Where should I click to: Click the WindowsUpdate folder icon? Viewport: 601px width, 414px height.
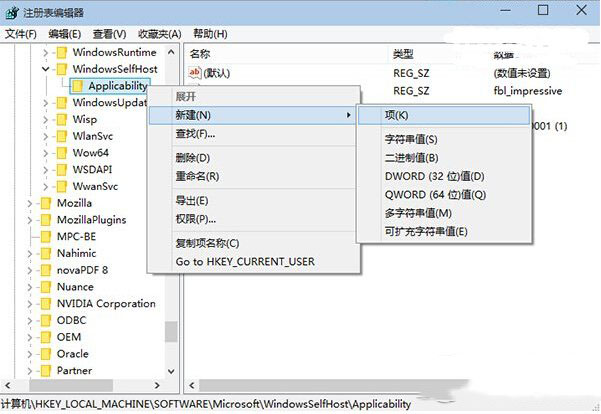point(61,103)
